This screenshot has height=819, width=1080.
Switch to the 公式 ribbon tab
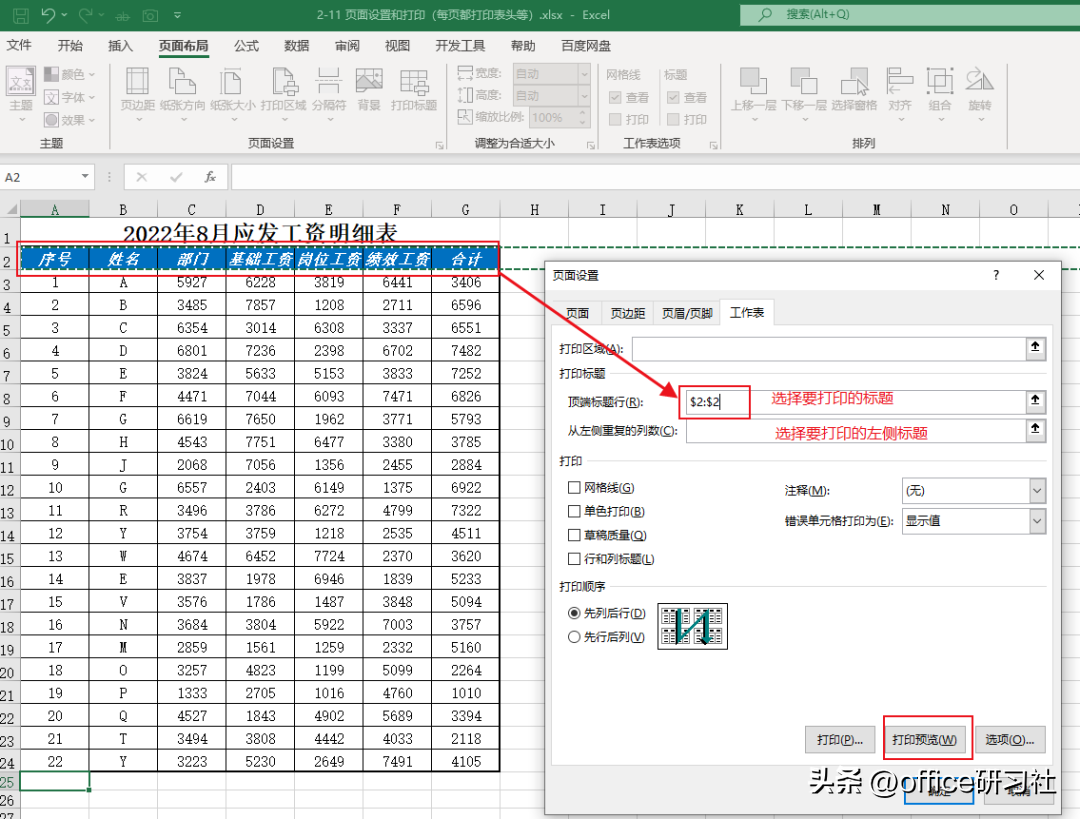[246, 45]
